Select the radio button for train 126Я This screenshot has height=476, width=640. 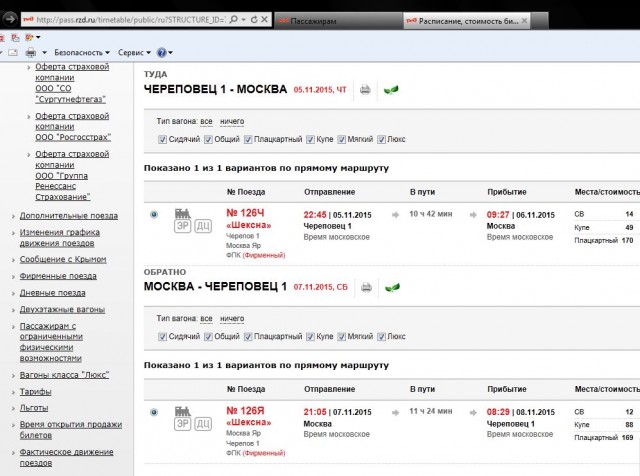[153, 412]
